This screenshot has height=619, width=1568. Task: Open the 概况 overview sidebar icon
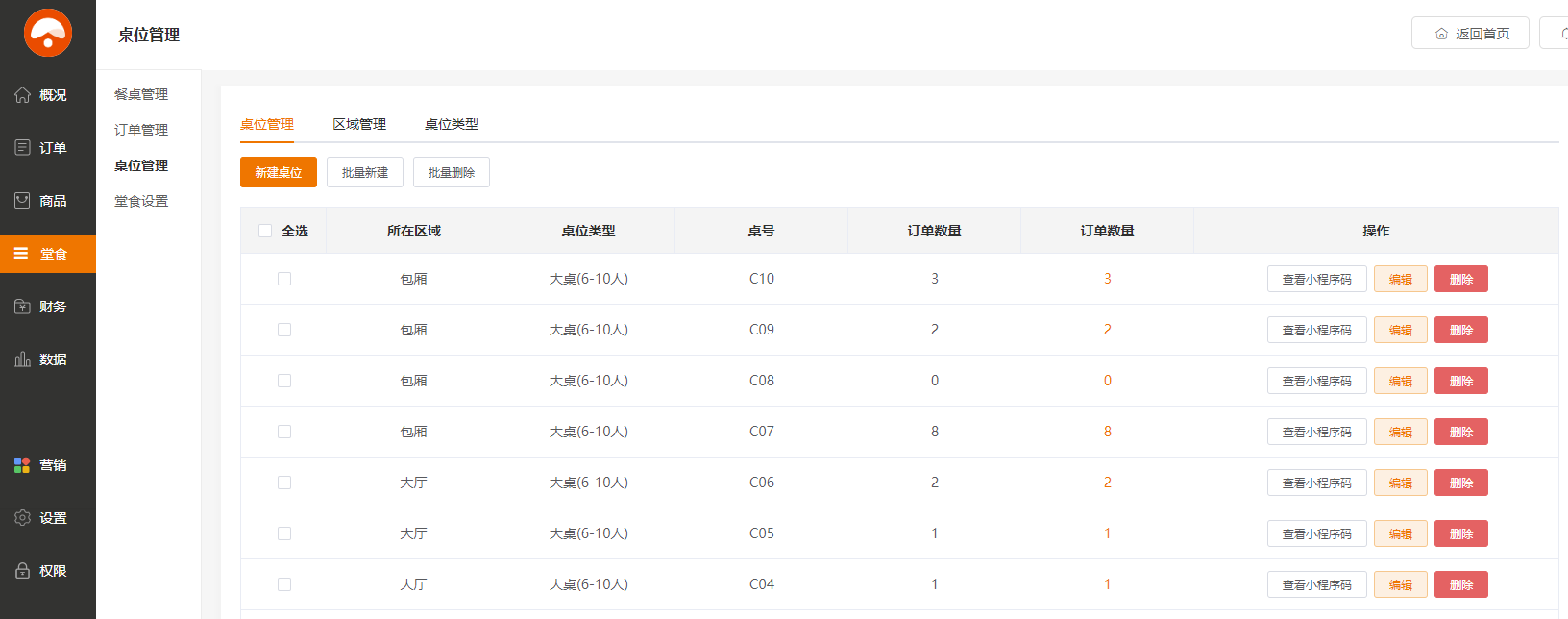[x=23, y=95]
